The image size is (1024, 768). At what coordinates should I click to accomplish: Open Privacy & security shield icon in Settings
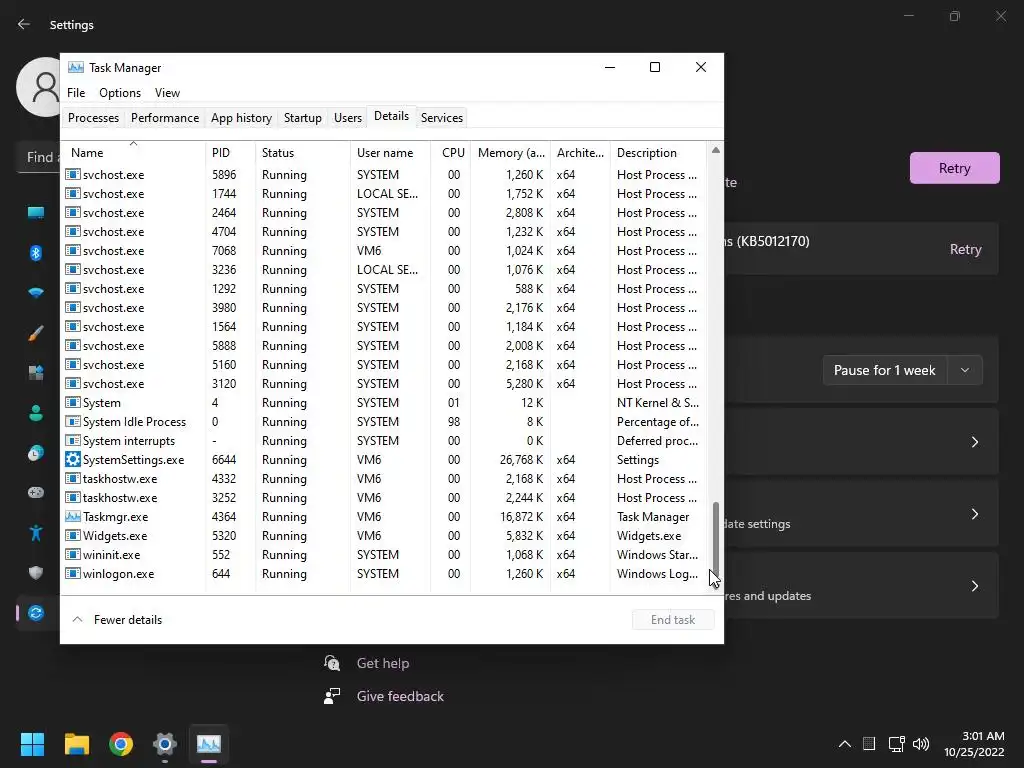pyautogui.click(x=36, y=573)
